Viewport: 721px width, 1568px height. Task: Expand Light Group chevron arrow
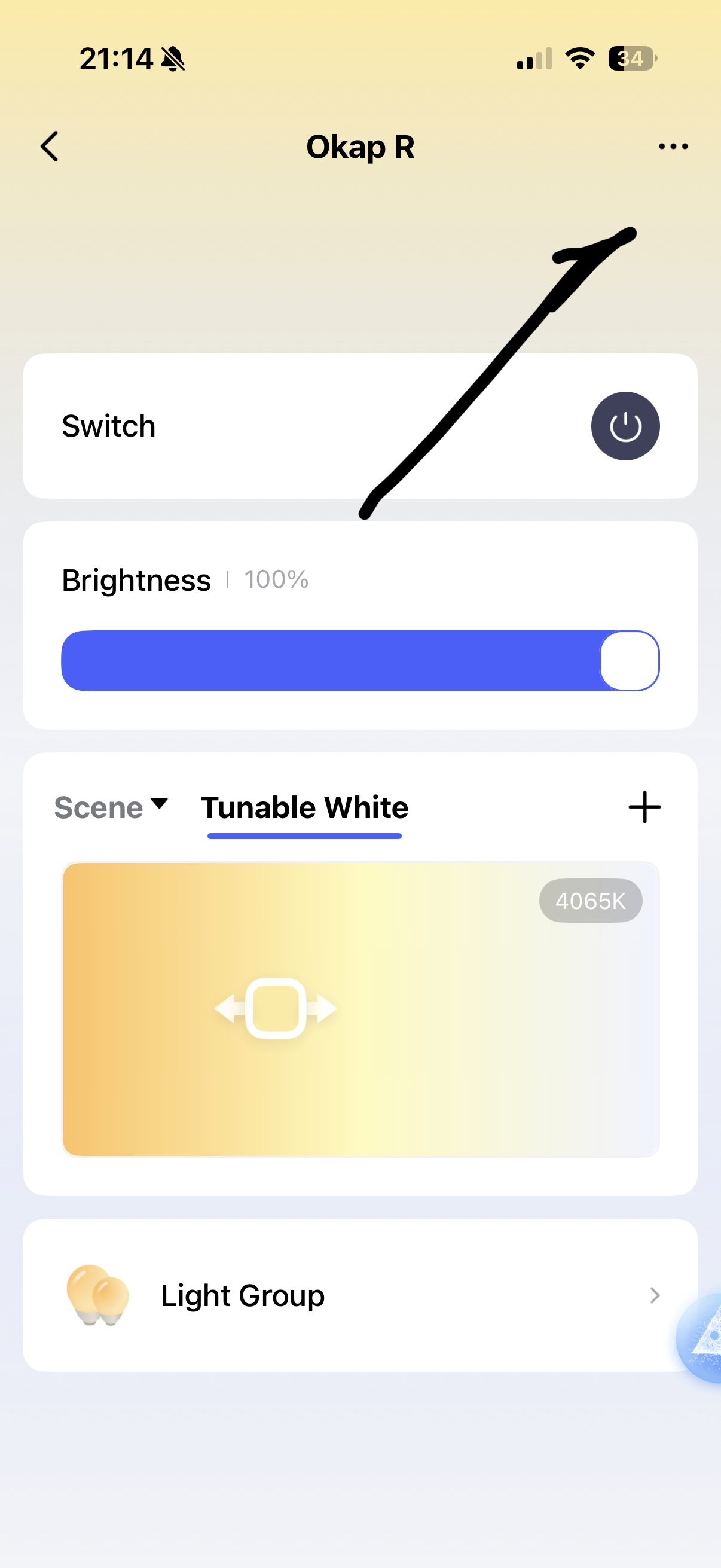[x=655, y=1295]
